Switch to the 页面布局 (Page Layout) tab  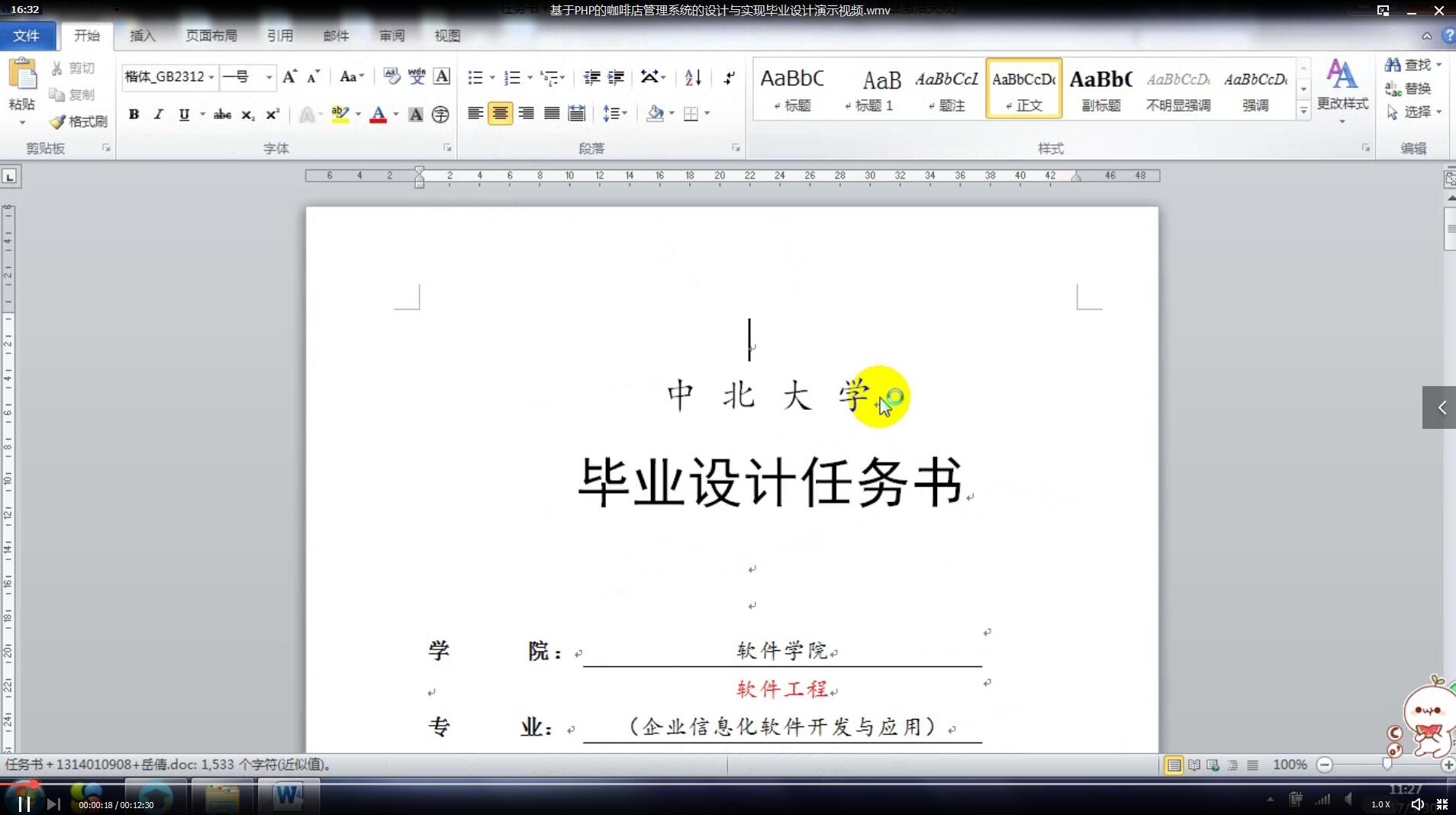(x=211, y=36)
